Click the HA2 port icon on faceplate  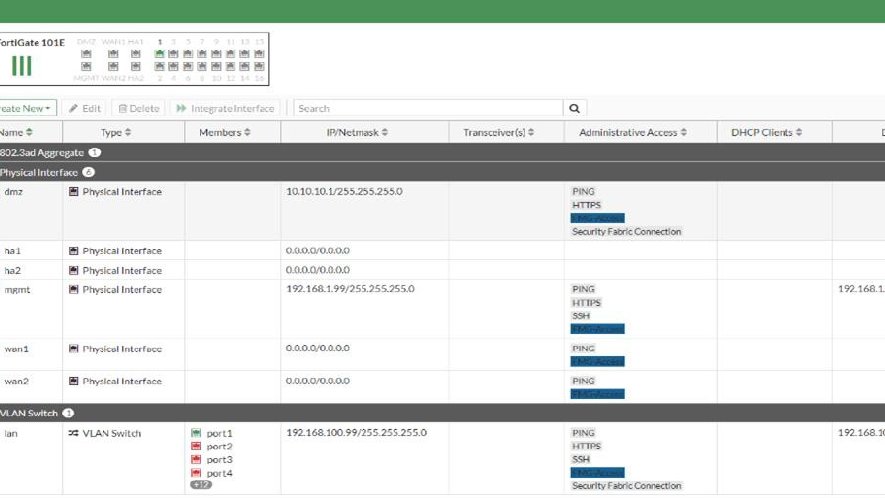(x=135, y=67)
